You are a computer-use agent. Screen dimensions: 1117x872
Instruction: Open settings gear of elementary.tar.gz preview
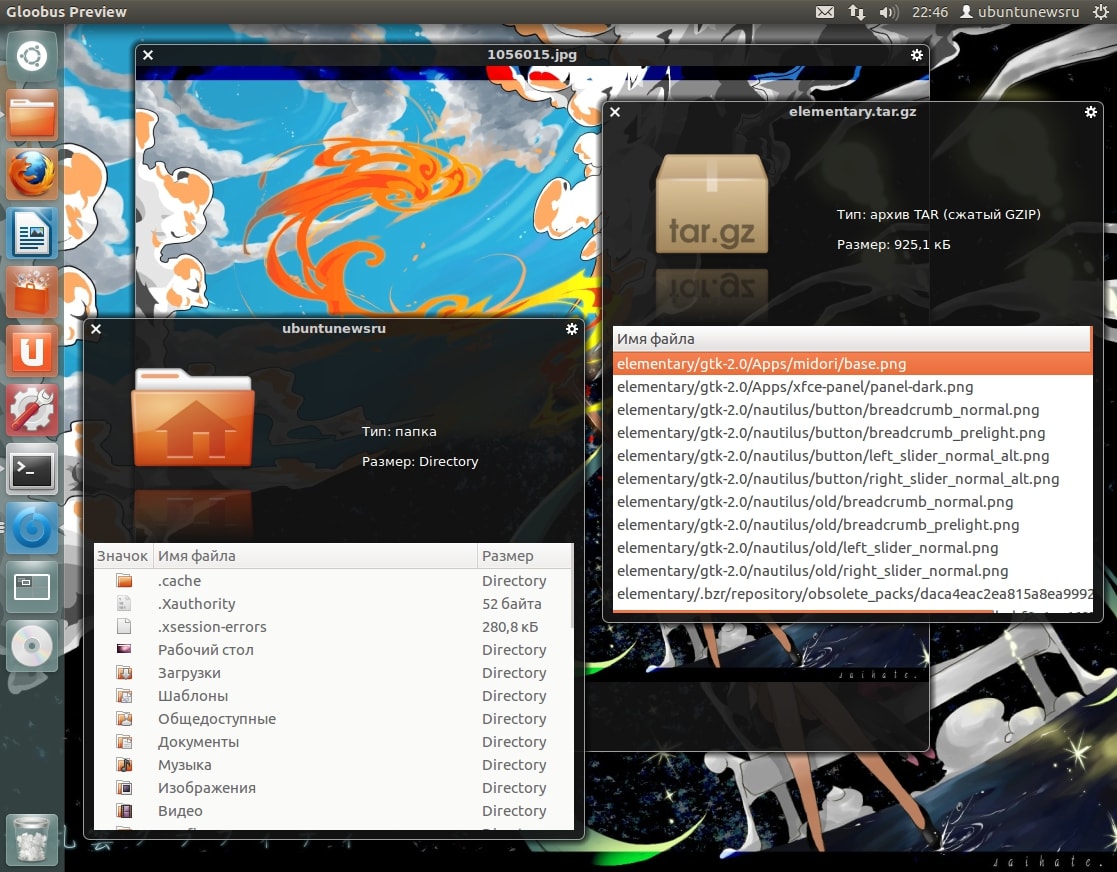1091,112
